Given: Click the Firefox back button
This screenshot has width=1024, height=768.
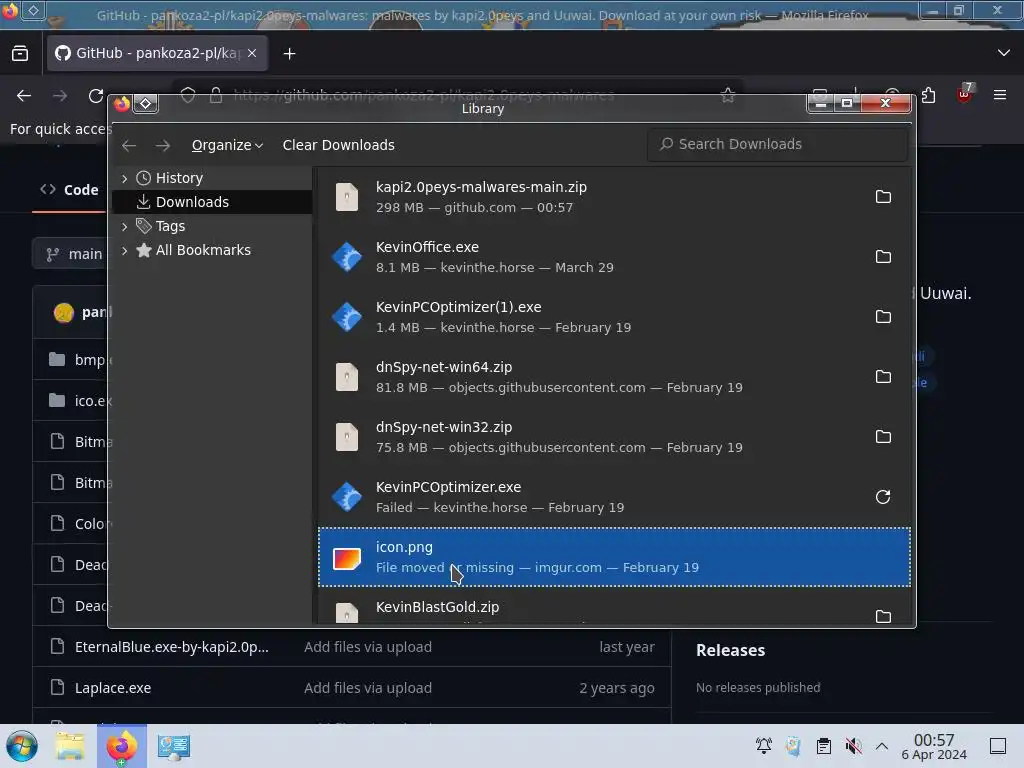Looking at the screenshot, I should pyautogui.click(x=24, y=96).
